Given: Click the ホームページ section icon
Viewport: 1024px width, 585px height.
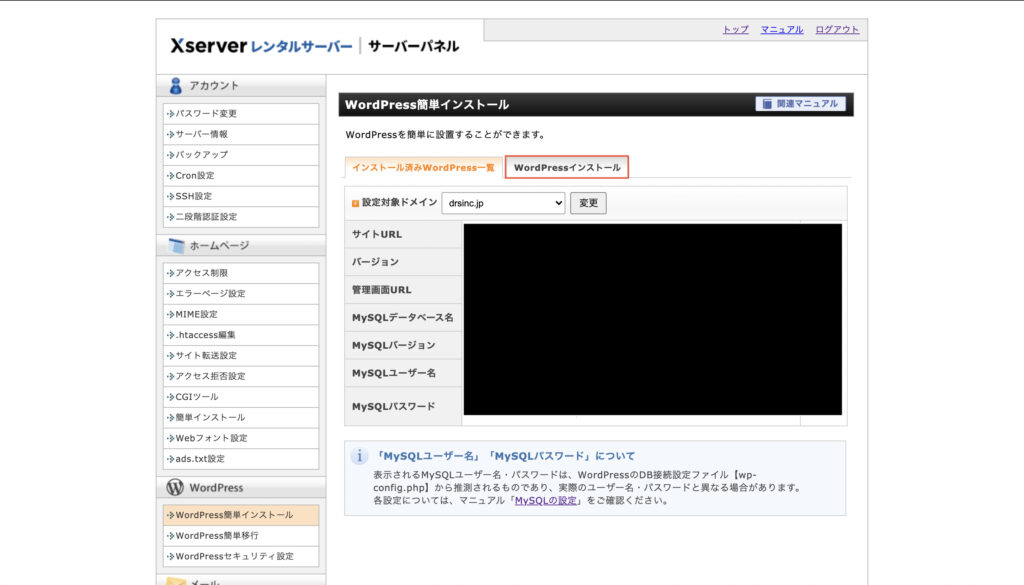Looking at the screenshot, I should pyautogui.click(x=176, y=245).
